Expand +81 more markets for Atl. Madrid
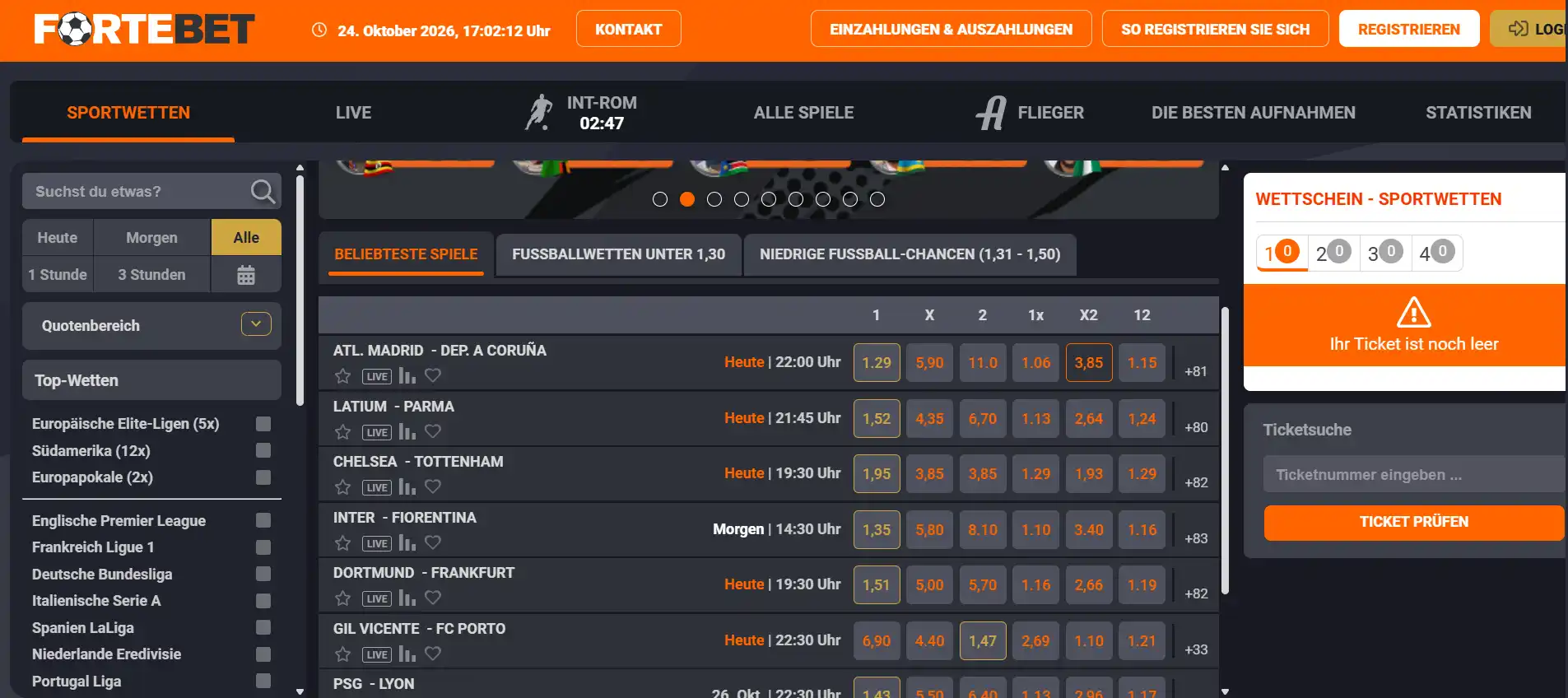Screen dimensions: 1568x698 1196,371
